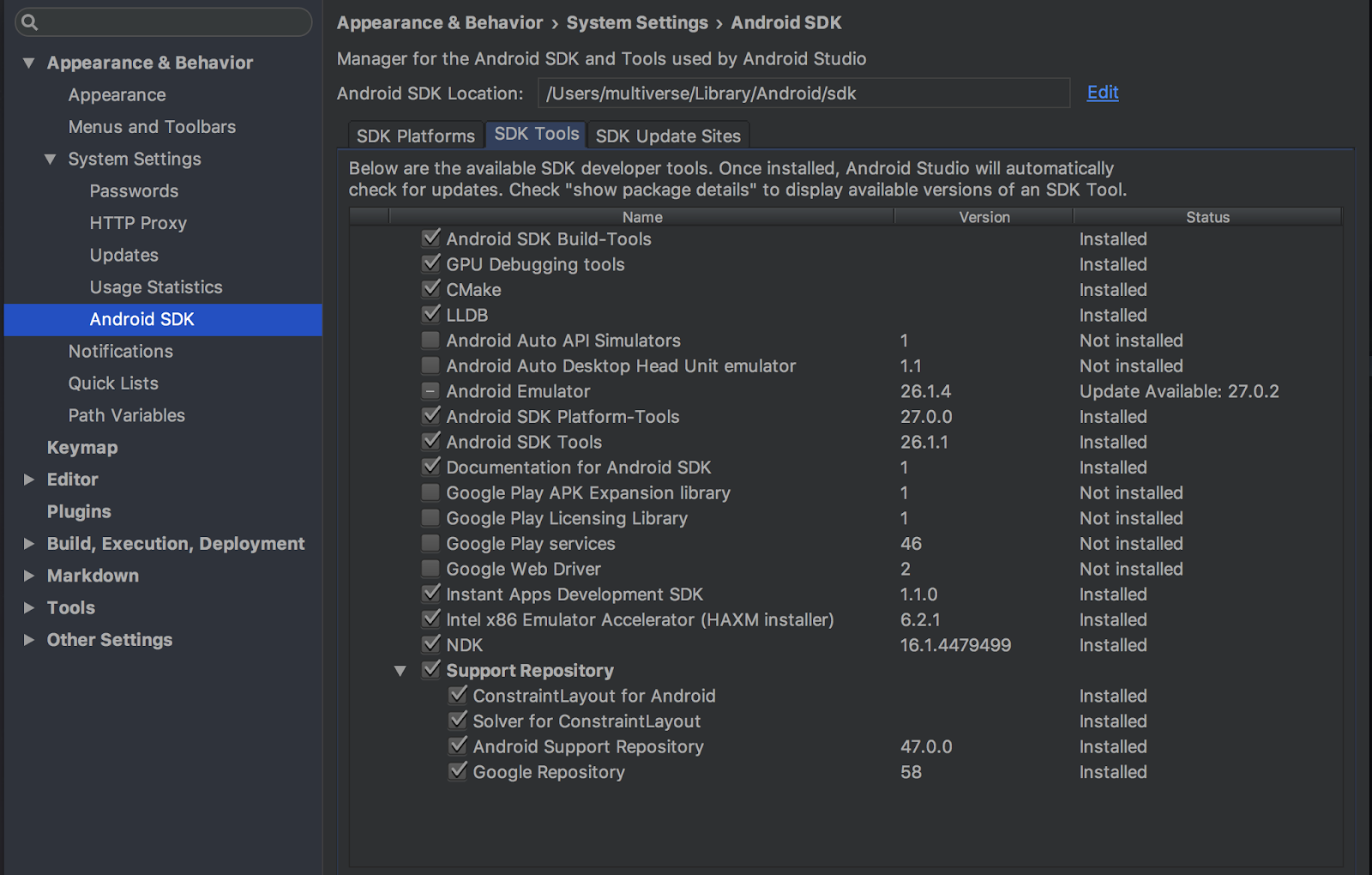The image size is (1372, 875).
Task: Uncheck the CMake checkbox
Action: [431, 288]
